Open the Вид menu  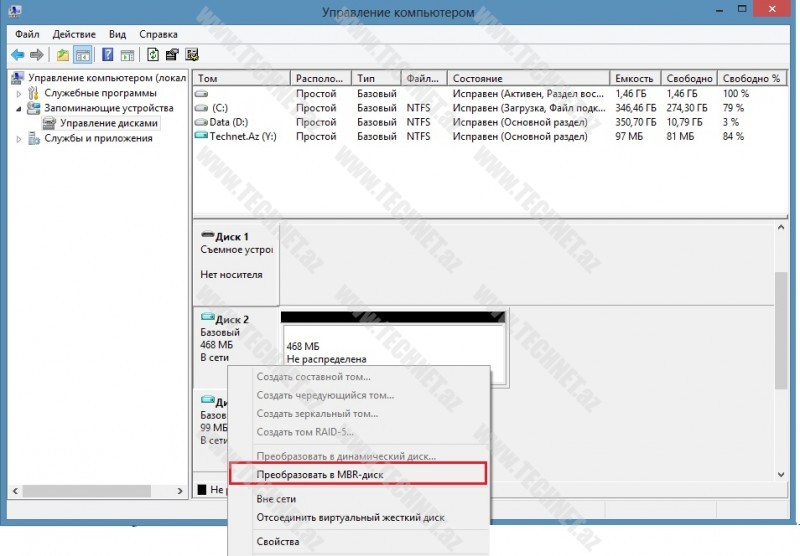117,34
